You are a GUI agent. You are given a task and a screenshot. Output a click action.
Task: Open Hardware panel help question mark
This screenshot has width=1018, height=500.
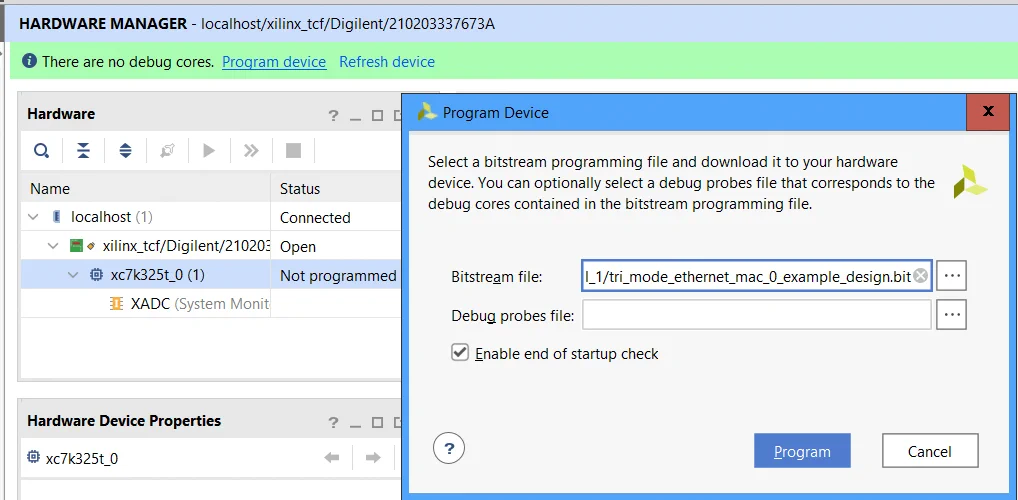333,116
